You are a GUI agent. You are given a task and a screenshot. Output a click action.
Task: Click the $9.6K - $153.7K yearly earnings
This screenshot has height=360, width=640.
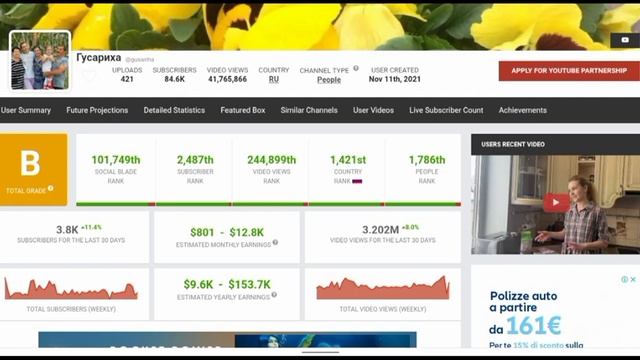[x=227, y=284]
